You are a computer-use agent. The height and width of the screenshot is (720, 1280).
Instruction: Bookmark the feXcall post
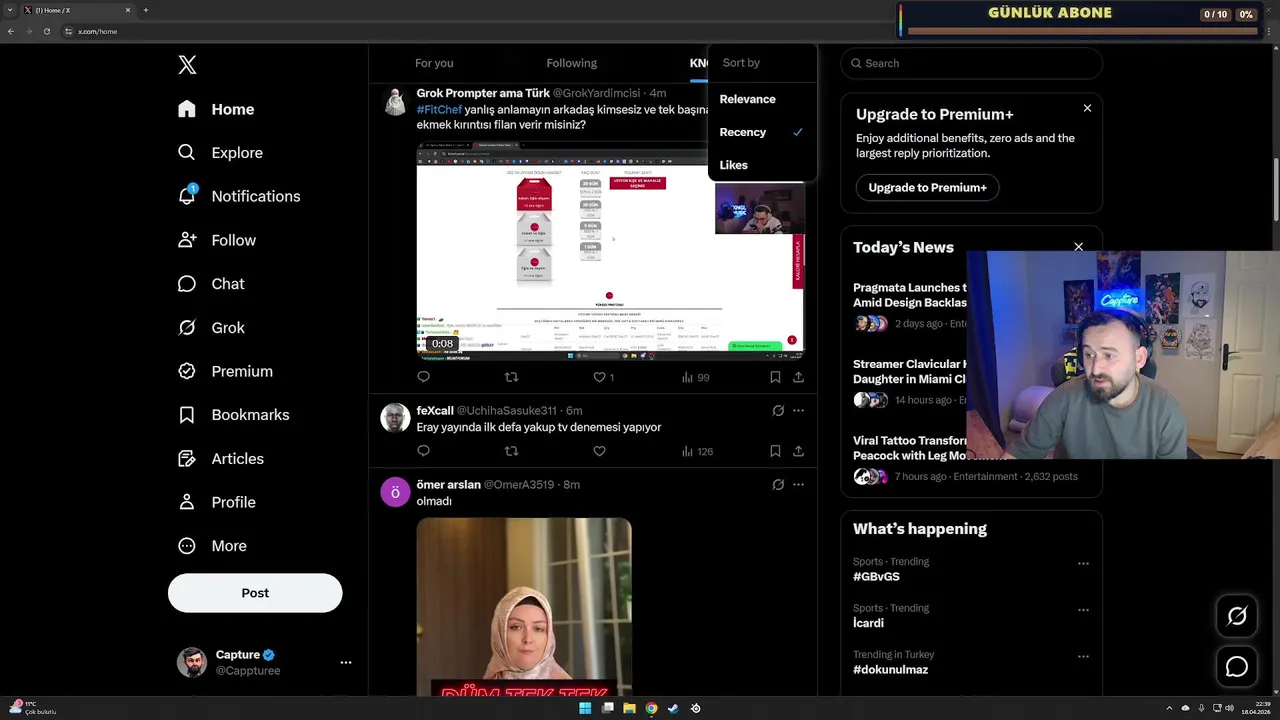775,451
